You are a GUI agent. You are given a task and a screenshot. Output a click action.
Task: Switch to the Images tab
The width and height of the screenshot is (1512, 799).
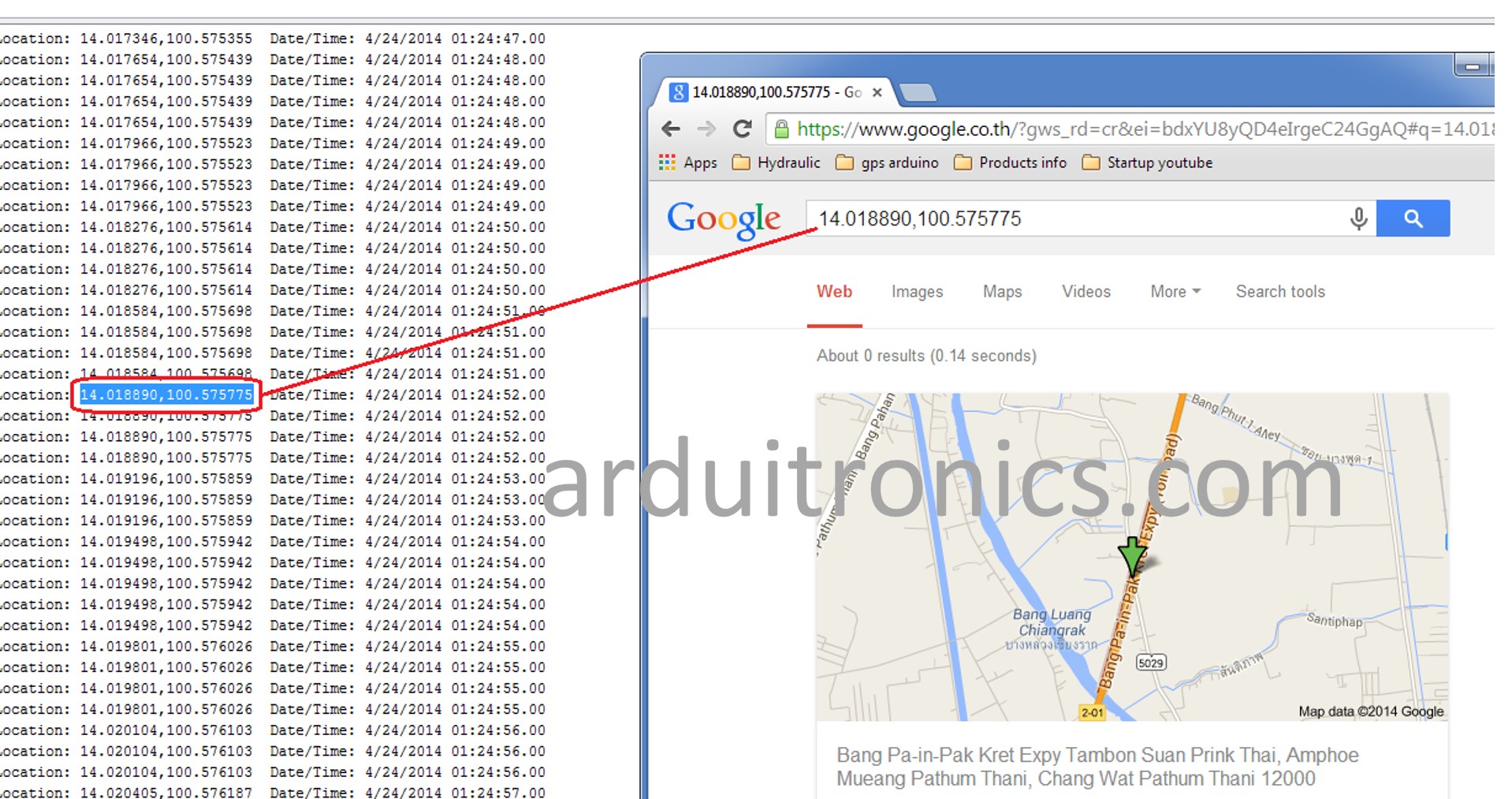(917, 292)
